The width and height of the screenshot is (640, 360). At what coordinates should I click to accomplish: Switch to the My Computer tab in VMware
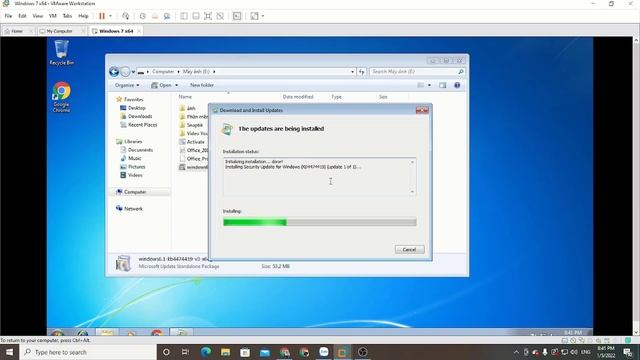click(60, 31)
